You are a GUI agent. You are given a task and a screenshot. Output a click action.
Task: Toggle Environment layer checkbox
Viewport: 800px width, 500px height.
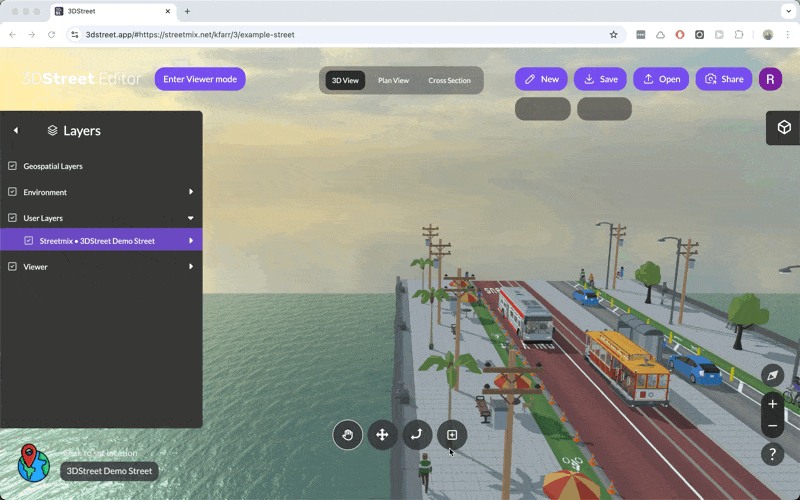coord(12,192)
